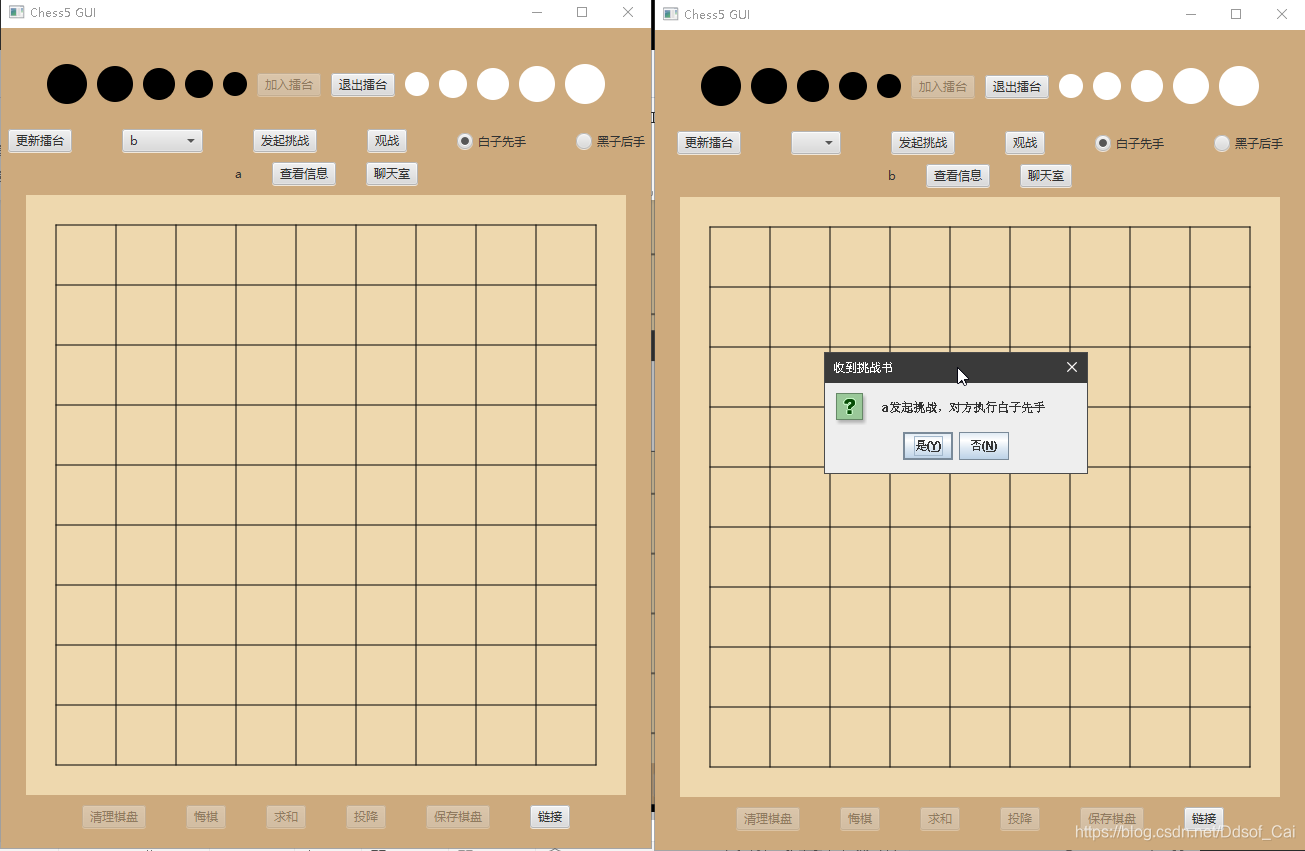Viewport: 1305px width, 851px height.
Task: Click largest black piece in left window
Action: coord(67,84)
